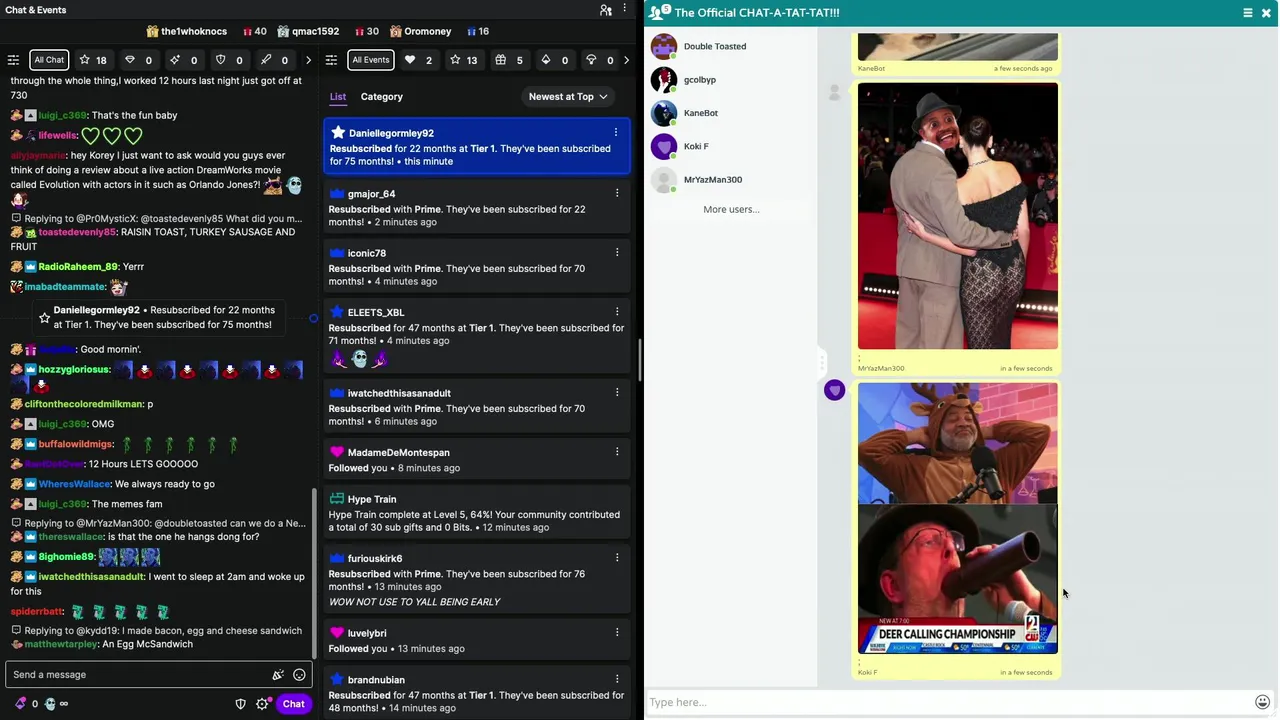Image resolution: width=1280 pixels, height=720 pixels.
Task: Open chat filter settings icon beside All Chat
Action: point(13,60)
